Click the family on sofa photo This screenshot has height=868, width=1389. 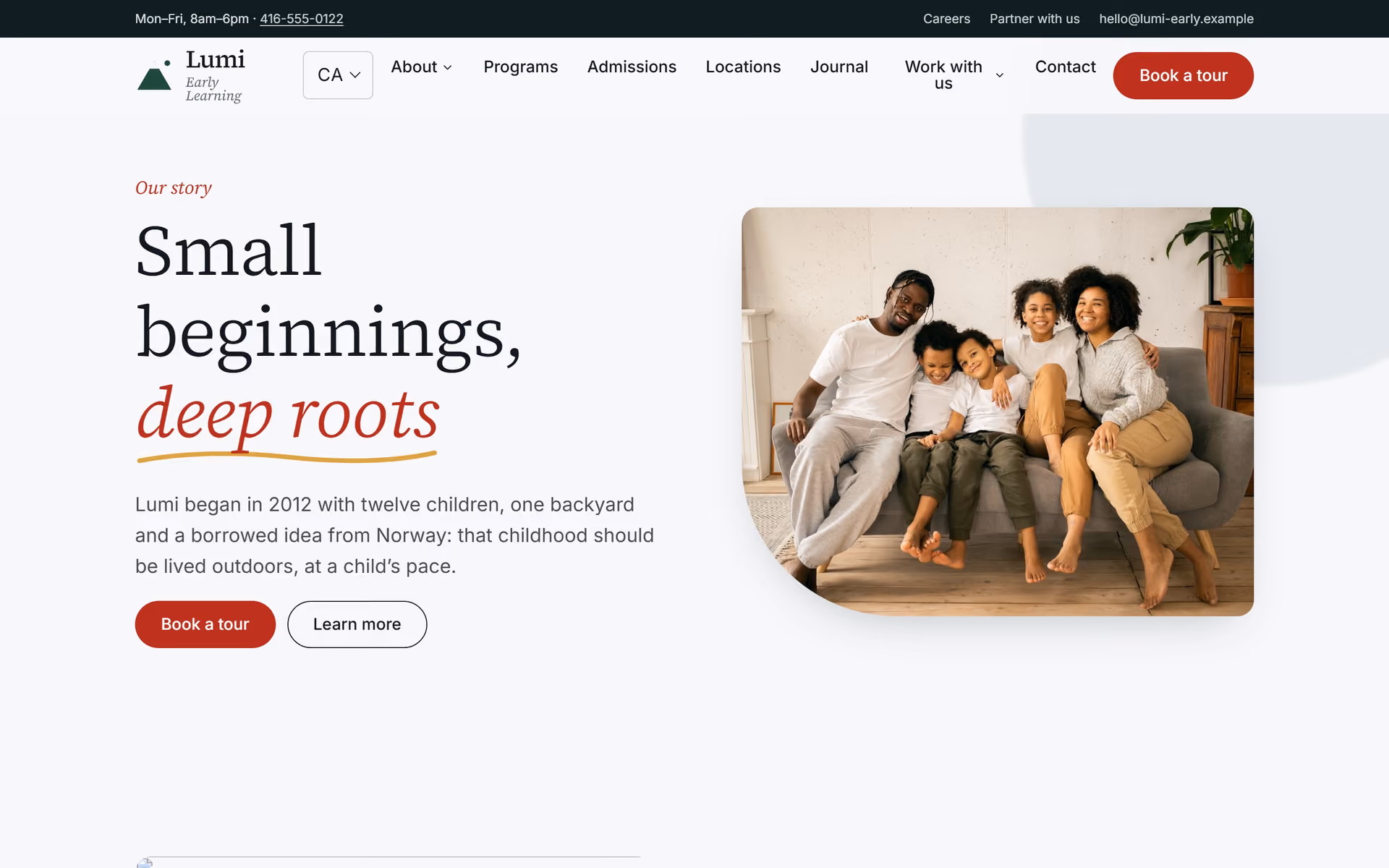point(998,412)
